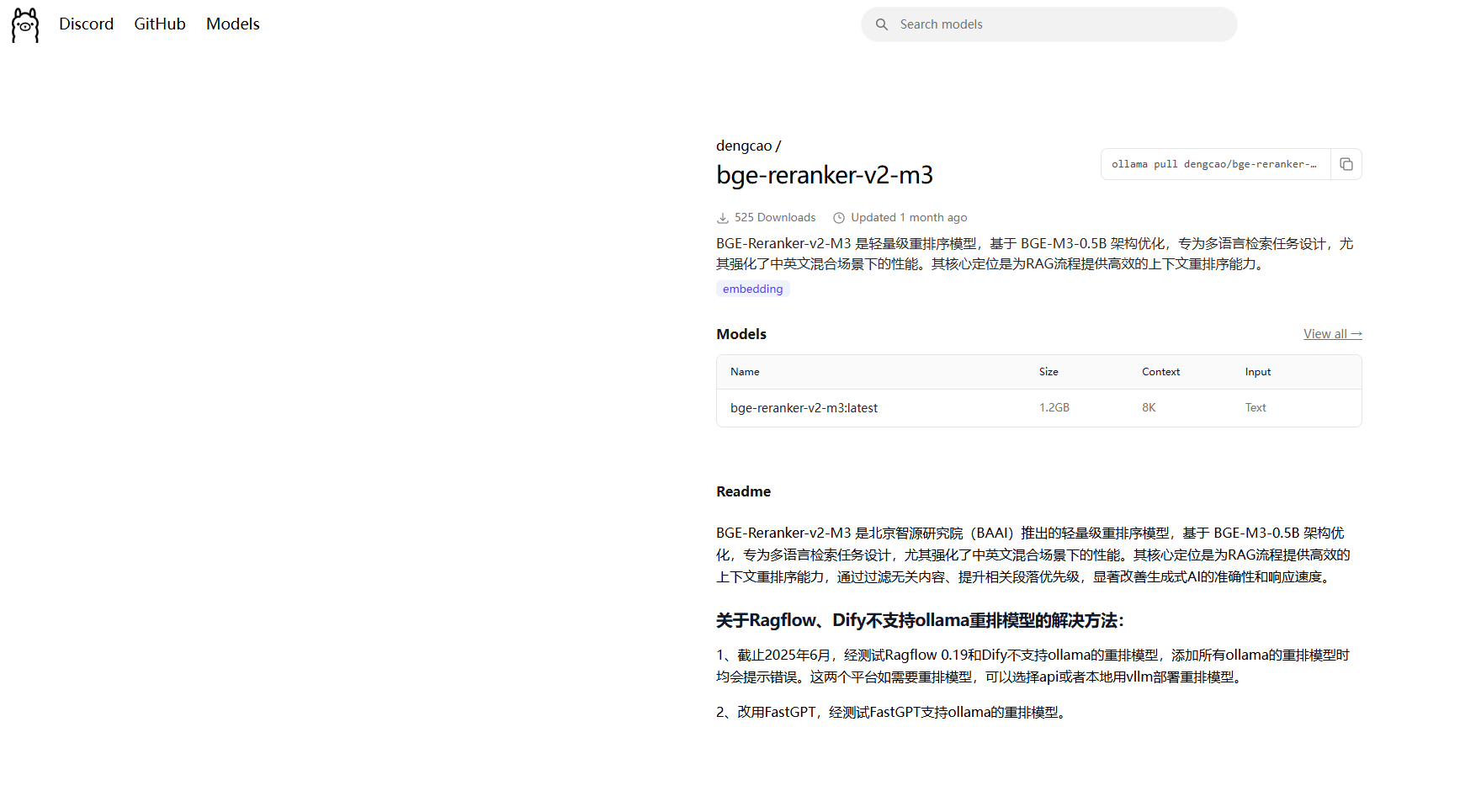Select the ollama pull command text box
This screenshot has height=812, width=1460.
click(x=1215, y=164)
